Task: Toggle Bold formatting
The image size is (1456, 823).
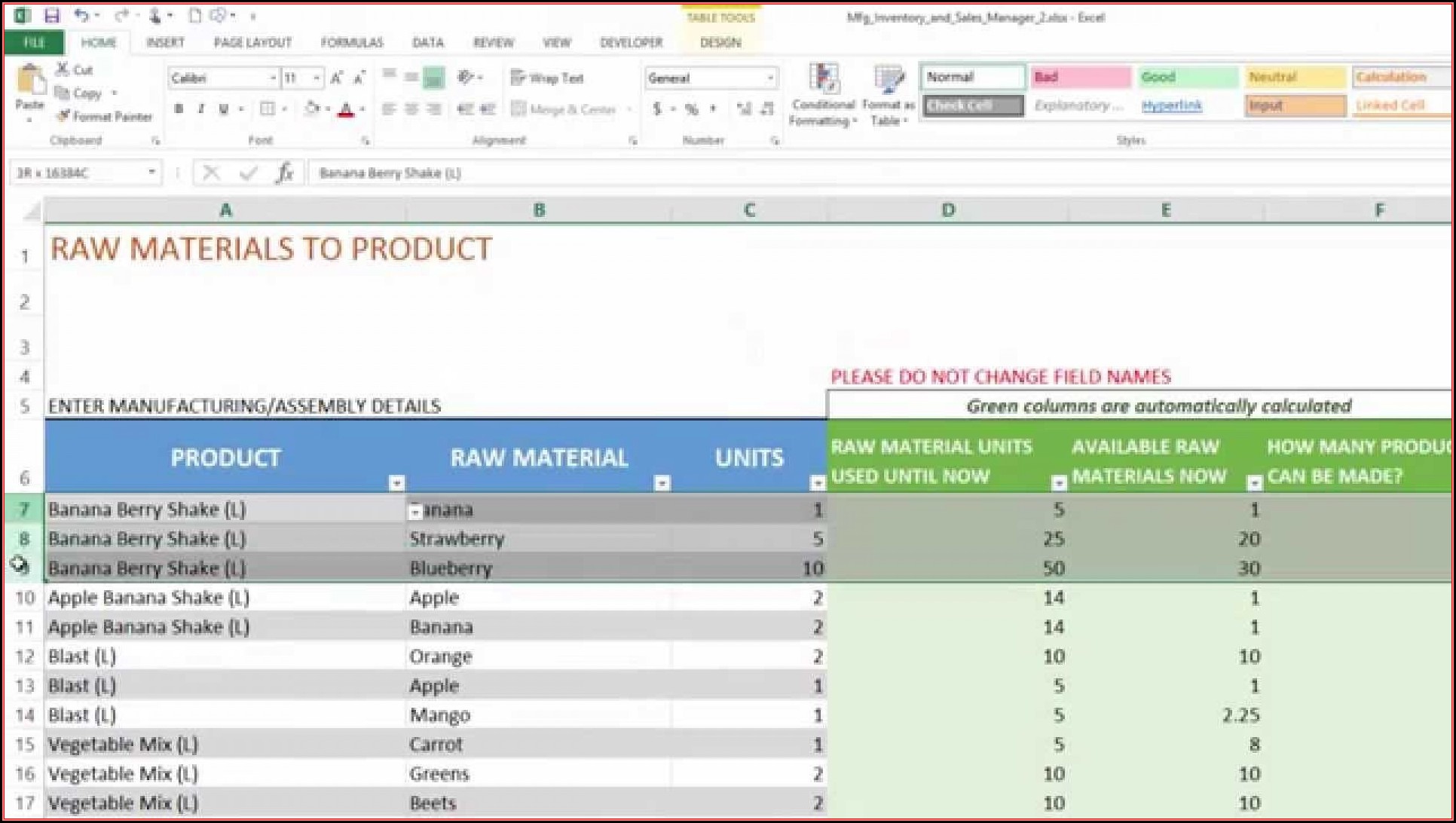Action: 179,109
